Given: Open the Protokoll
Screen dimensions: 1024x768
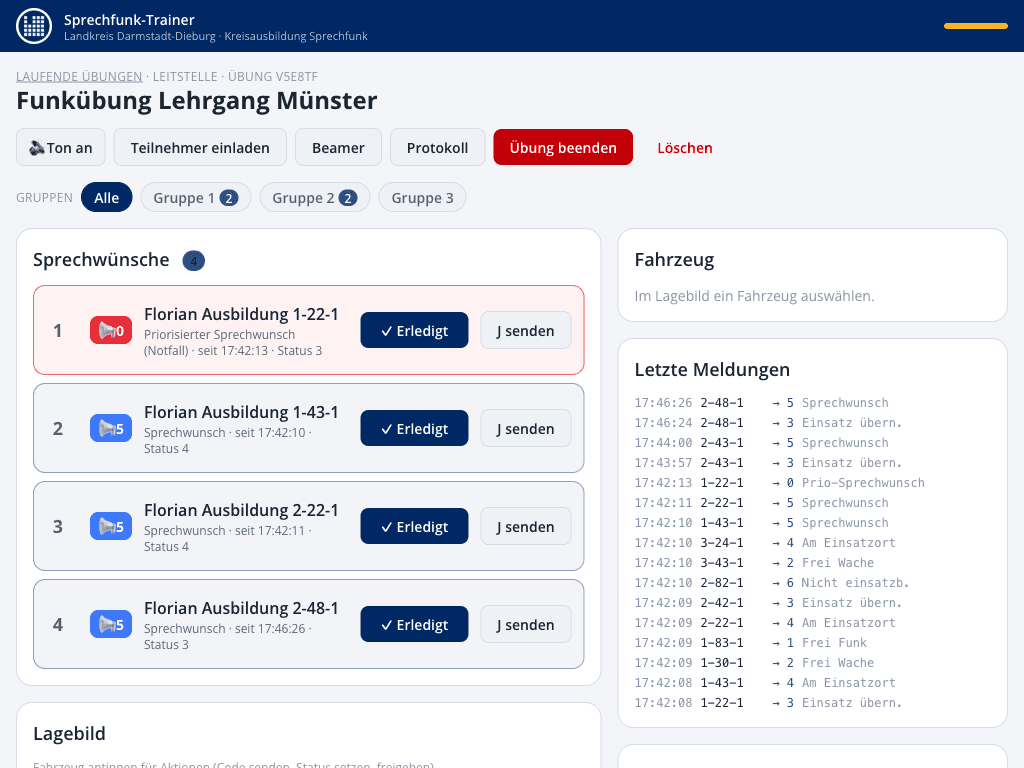Looking at the screenshot, I should 438,148.
